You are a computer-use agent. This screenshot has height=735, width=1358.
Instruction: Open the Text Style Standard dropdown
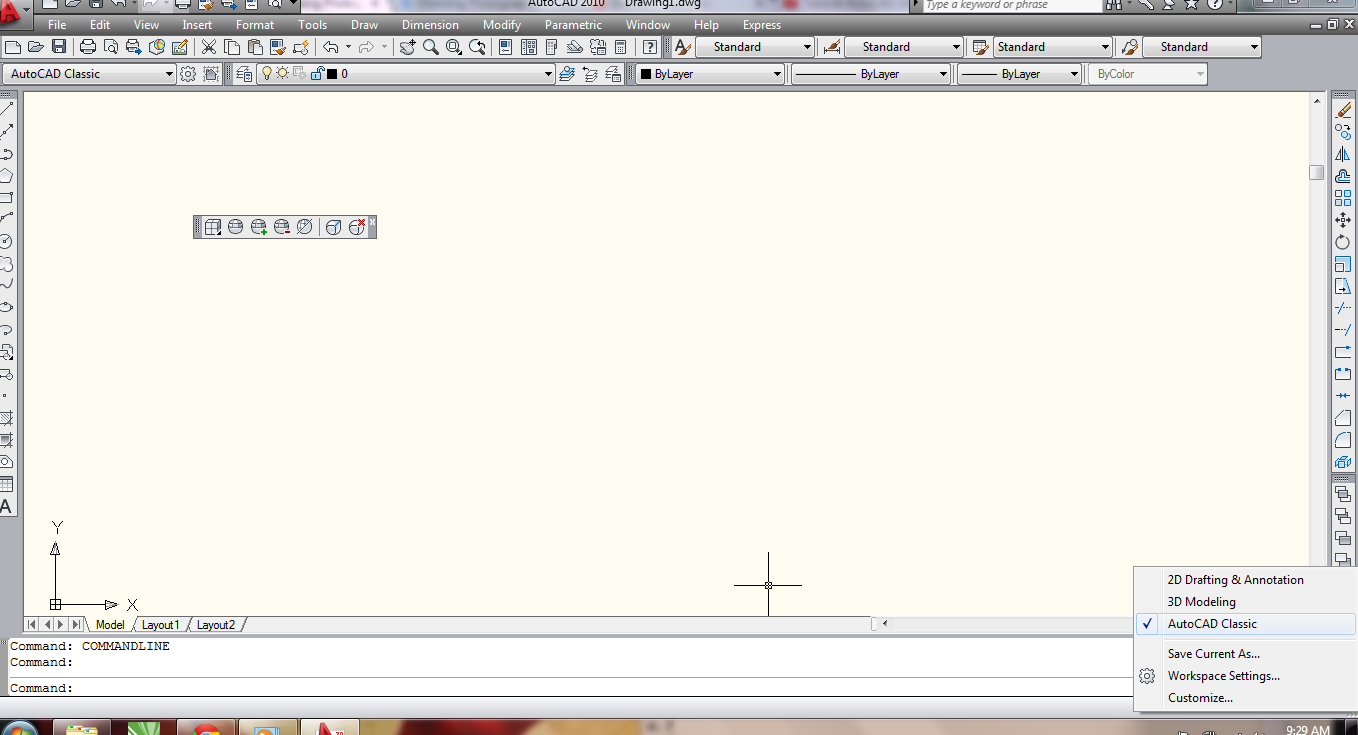(x=755, y=47)
